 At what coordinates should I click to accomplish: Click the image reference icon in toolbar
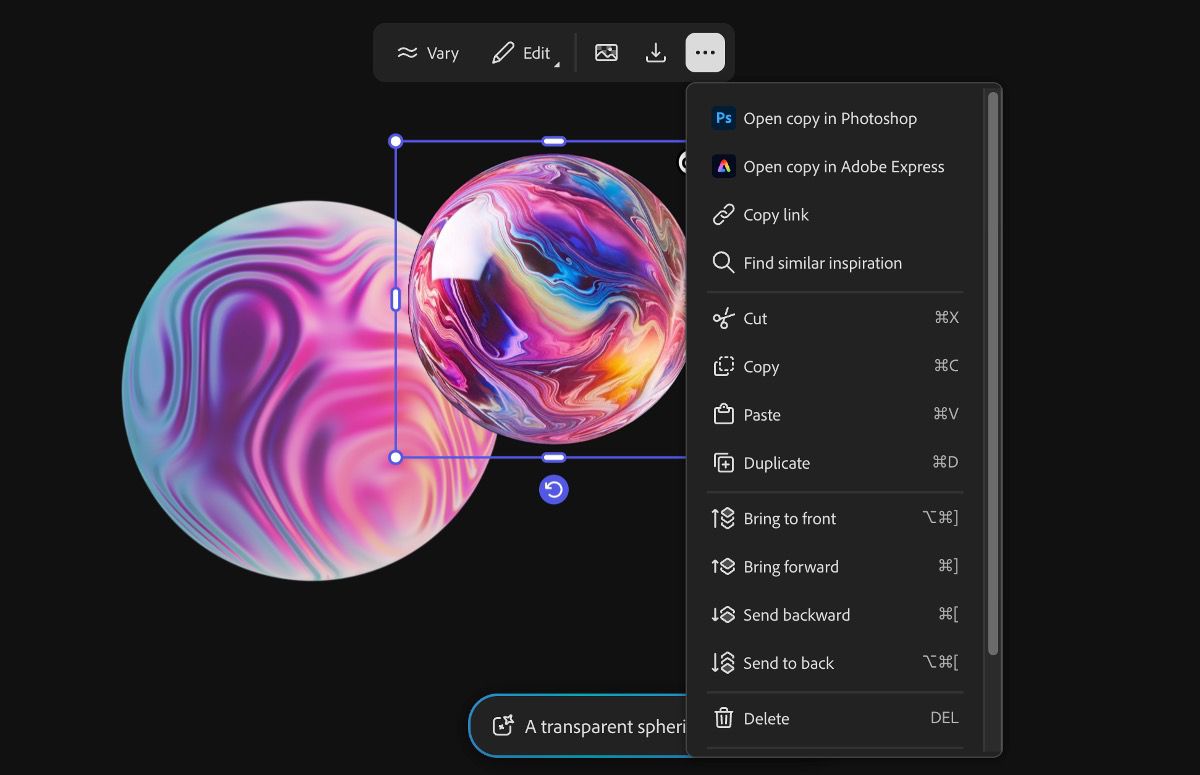tap(606, 53)
